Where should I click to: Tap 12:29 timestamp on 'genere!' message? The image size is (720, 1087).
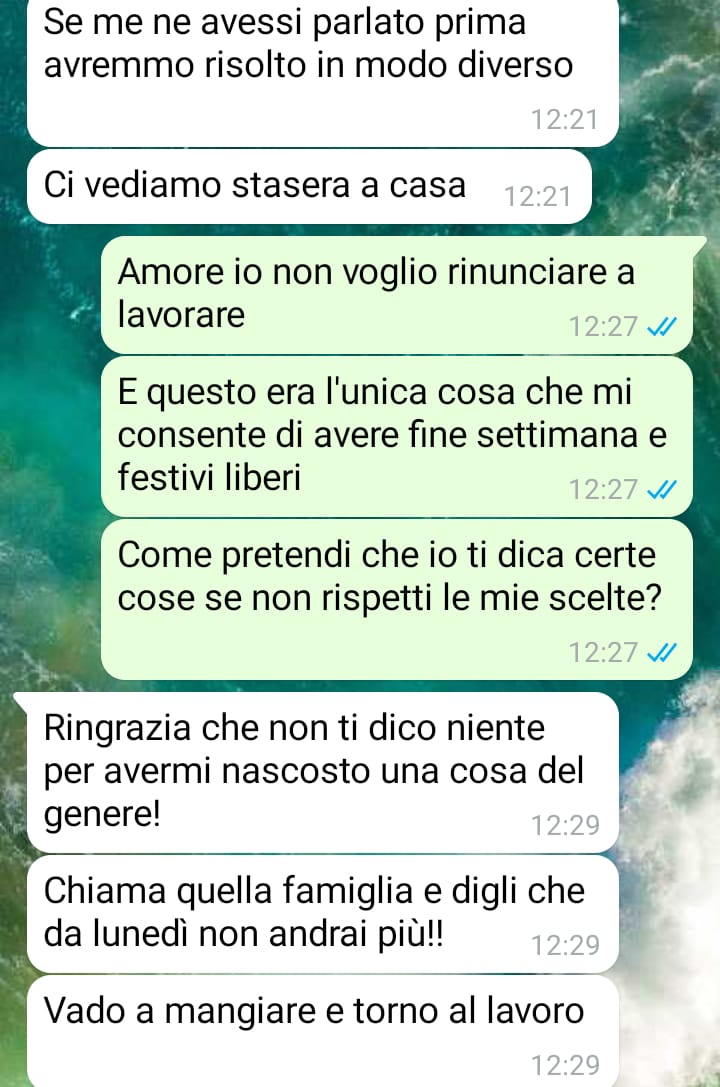(565, 825)
